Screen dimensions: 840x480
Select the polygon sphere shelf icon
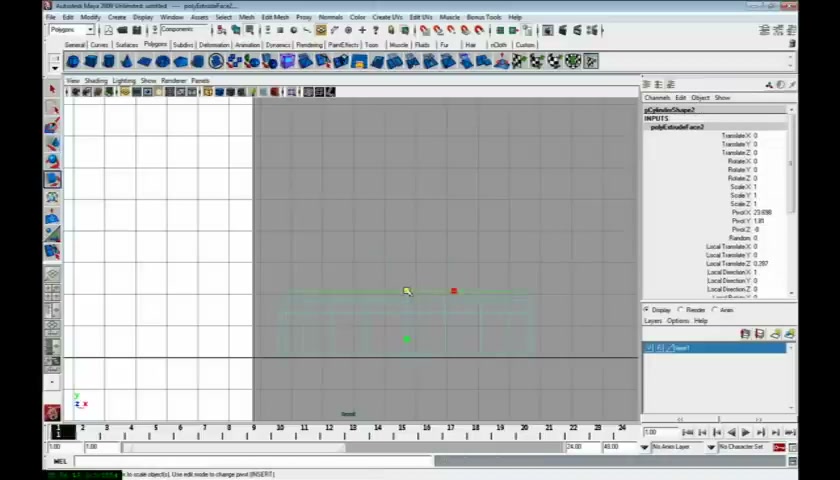pyautogui.click(x=73, y=62)
